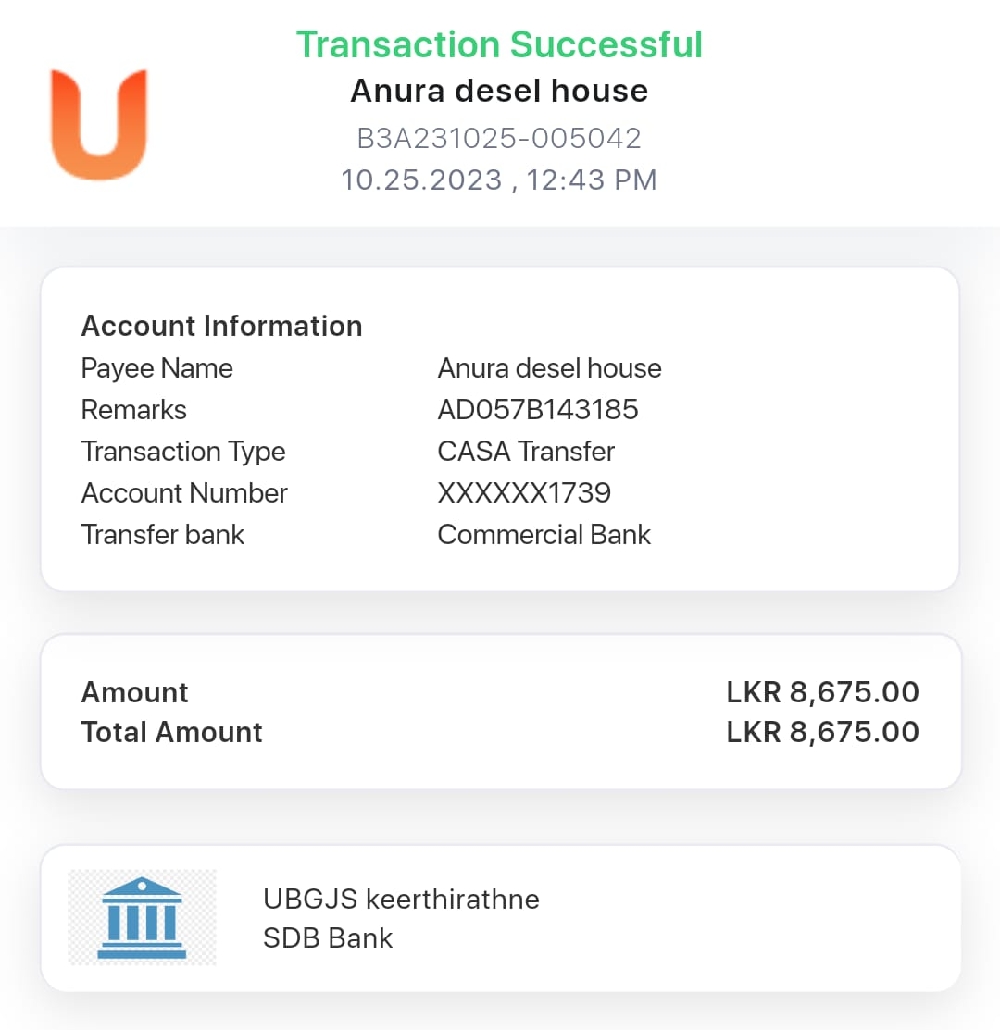Click the blue bank building icon
Viewport: 1000px width, 1030px height.
[142, 918]
